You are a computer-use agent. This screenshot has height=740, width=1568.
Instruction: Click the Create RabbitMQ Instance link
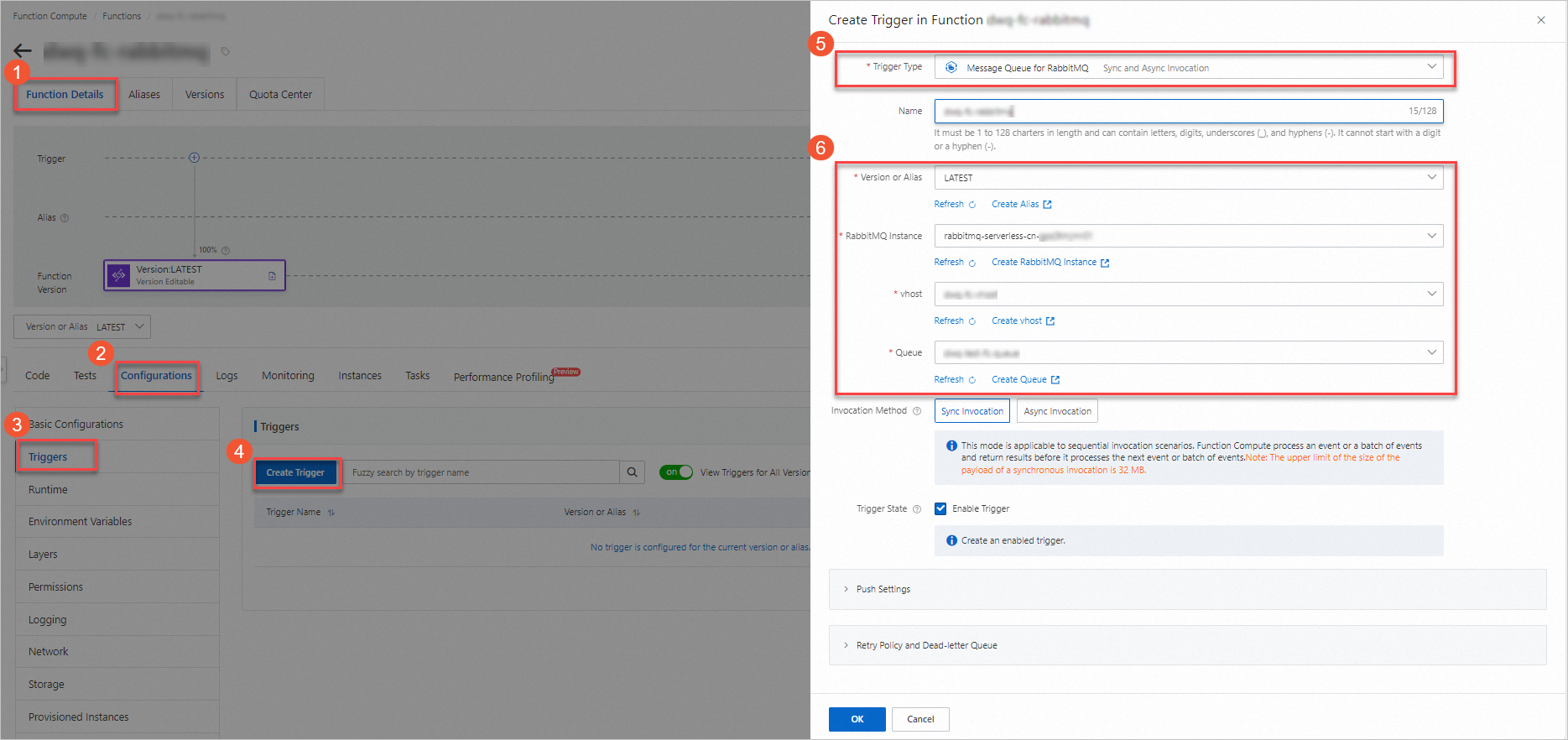[x=1044, y=263]
